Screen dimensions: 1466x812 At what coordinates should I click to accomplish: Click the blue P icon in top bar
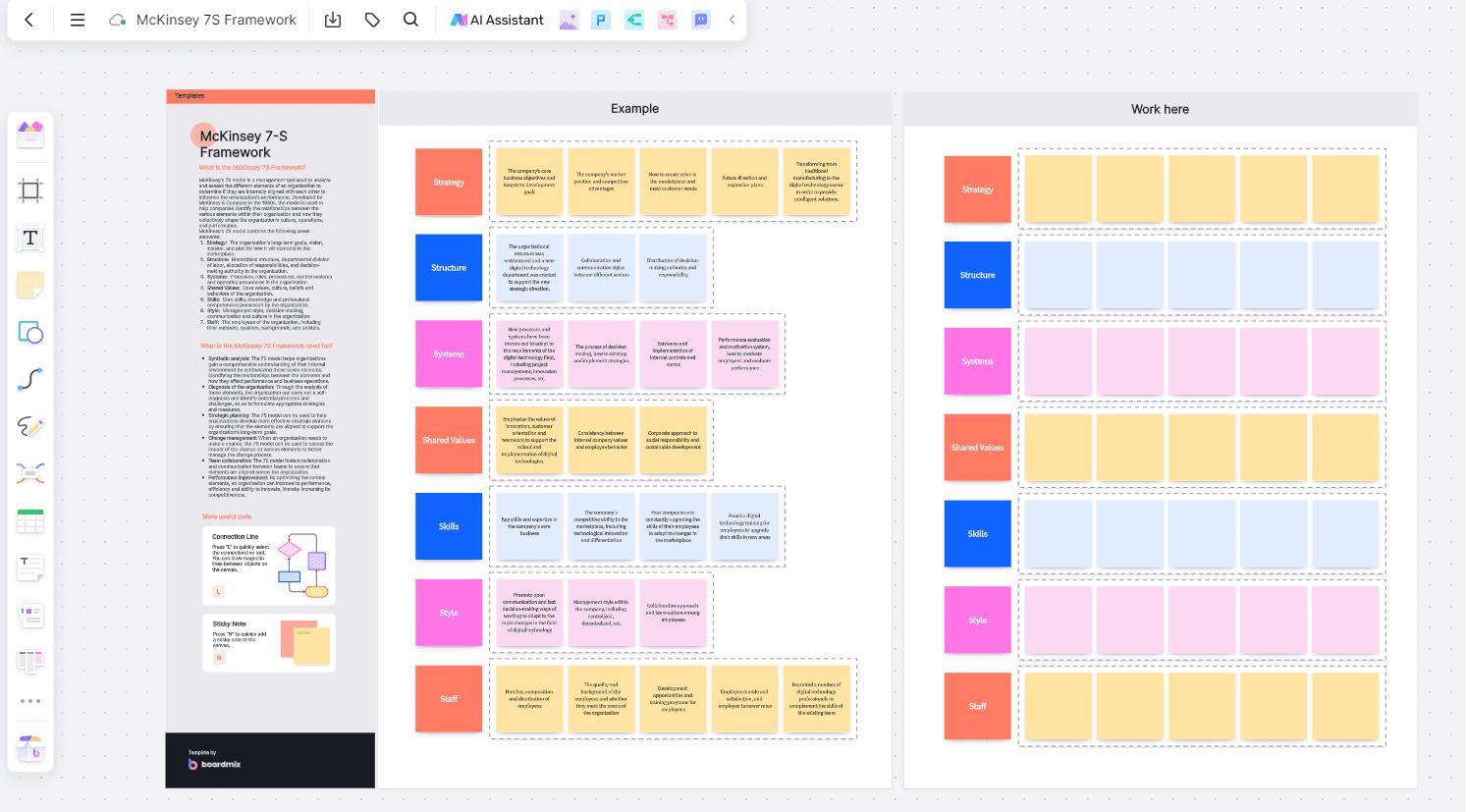click(x=601, y=20)
